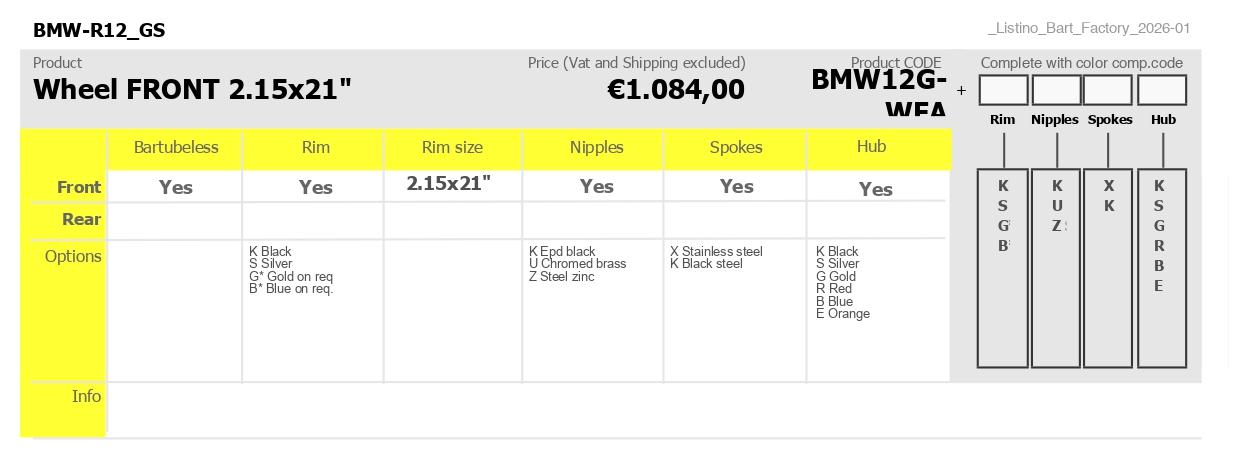The width and height of the screenshot is (1240, 473).
Task: Click the Front row label
Action: [79, 187]
